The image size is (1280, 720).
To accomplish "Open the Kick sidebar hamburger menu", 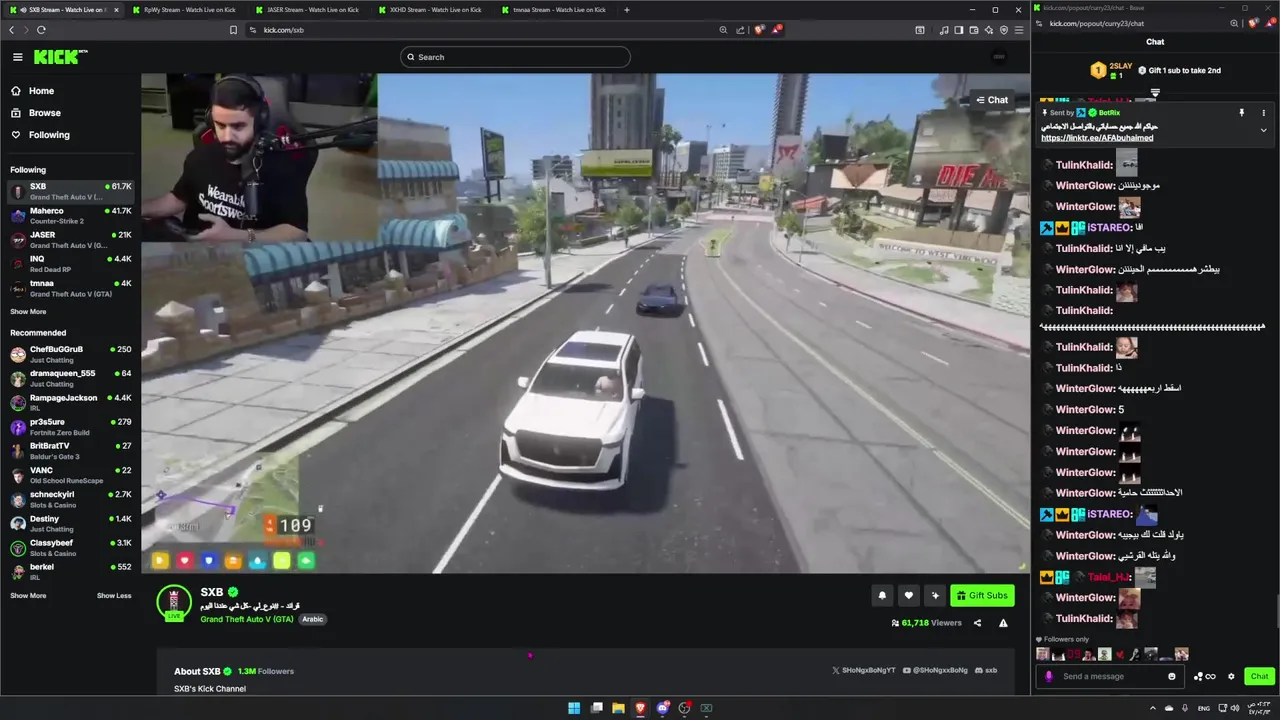I will [17, 57].
